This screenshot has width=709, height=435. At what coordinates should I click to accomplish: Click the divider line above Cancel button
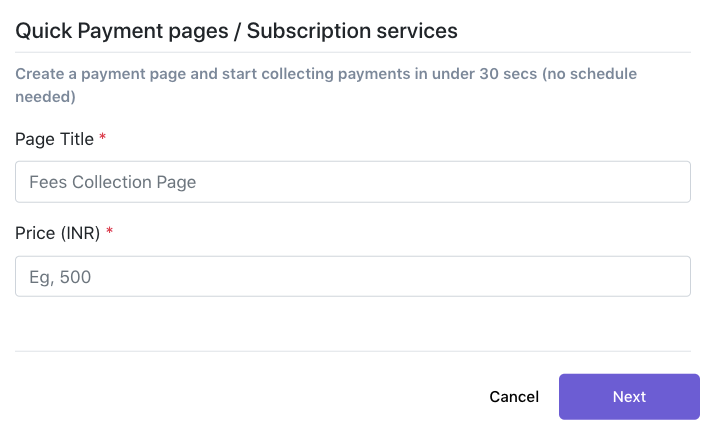tap(353, 351)
